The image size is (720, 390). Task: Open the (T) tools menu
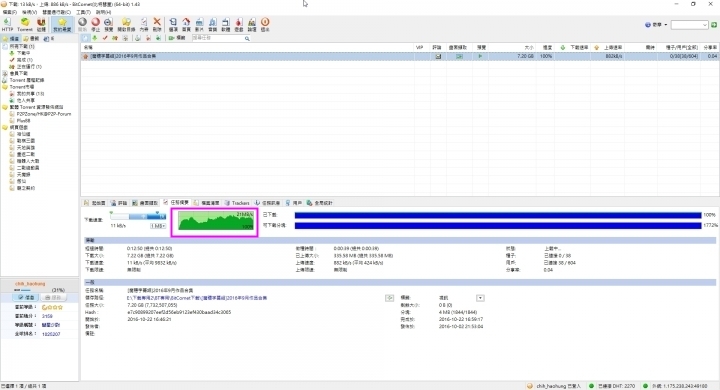pyautogui.click(x=83, y=12)
